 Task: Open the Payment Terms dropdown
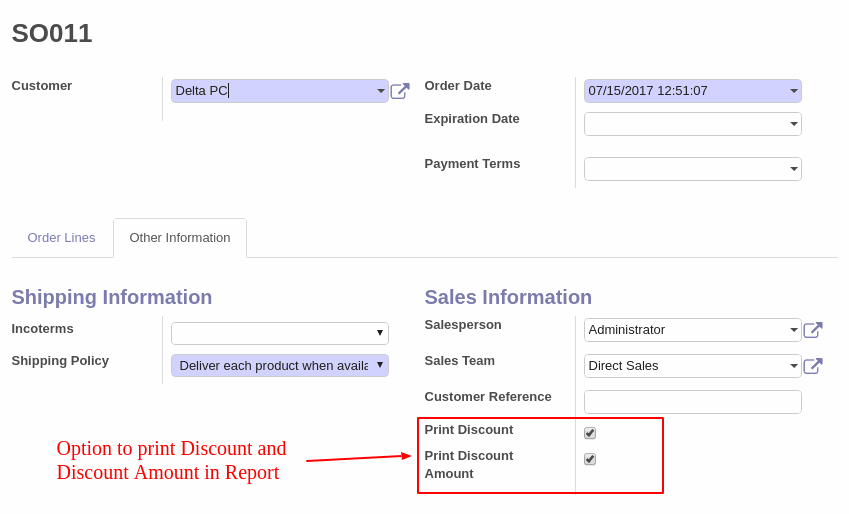tap(794, 169)
